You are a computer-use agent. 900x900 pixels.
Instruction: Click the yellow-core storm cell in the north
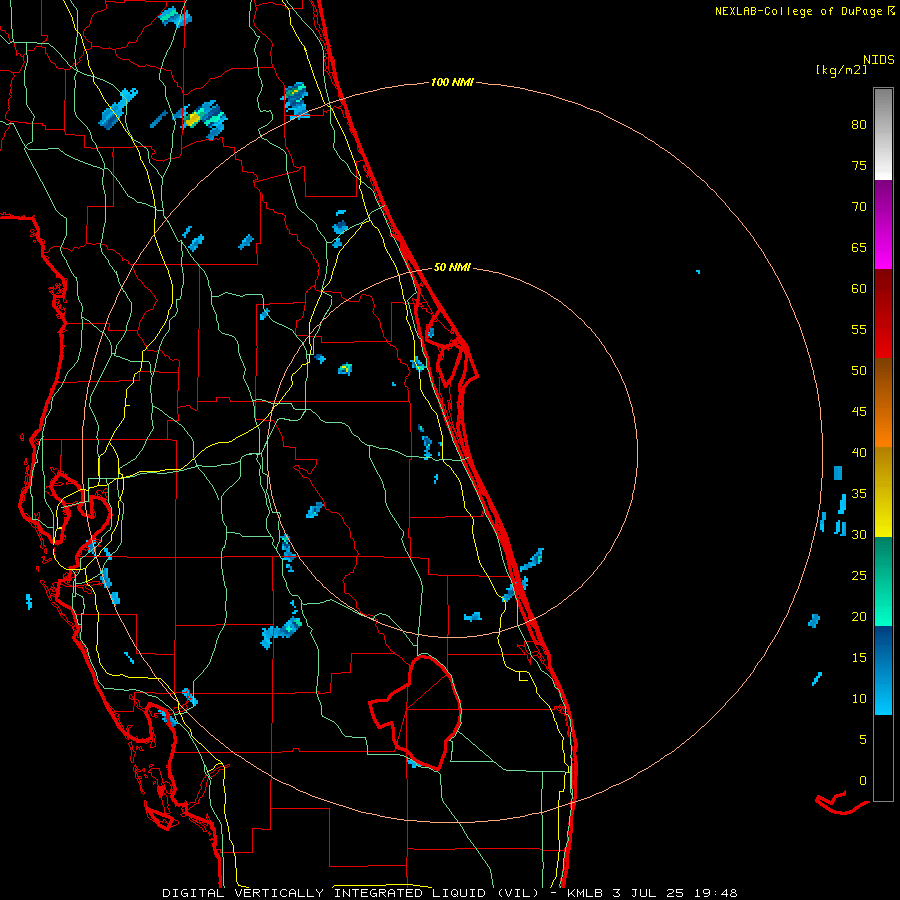[x=193, y=119]
